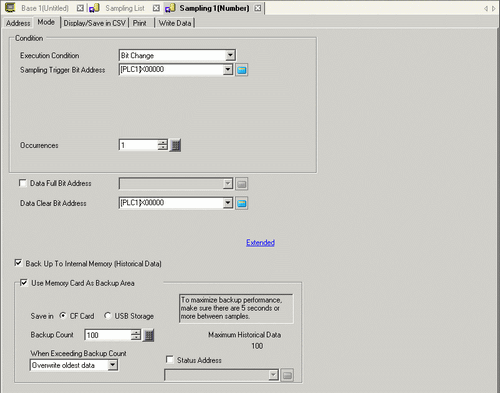The image size is (500, 393).
Task: Open keypad icon next to Backup Count
Action: point(148,335)
